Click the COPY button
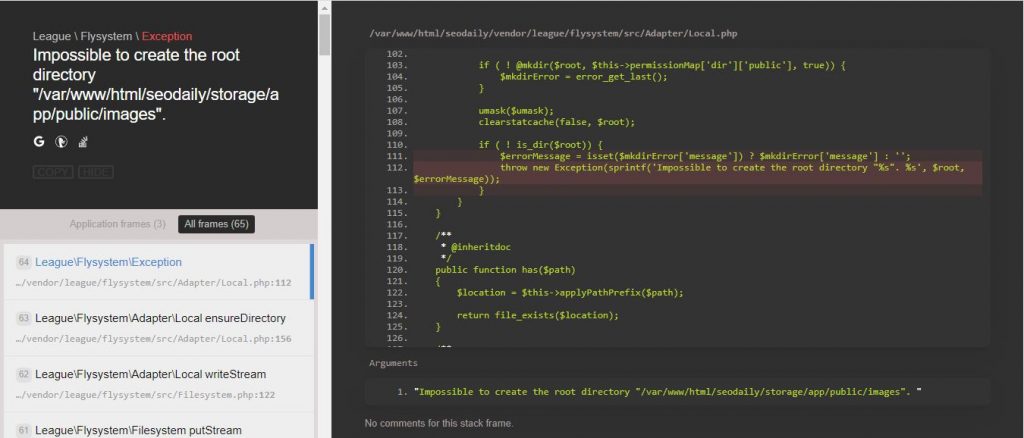This screenshot has width=1024, height=438. pos(53,172)
